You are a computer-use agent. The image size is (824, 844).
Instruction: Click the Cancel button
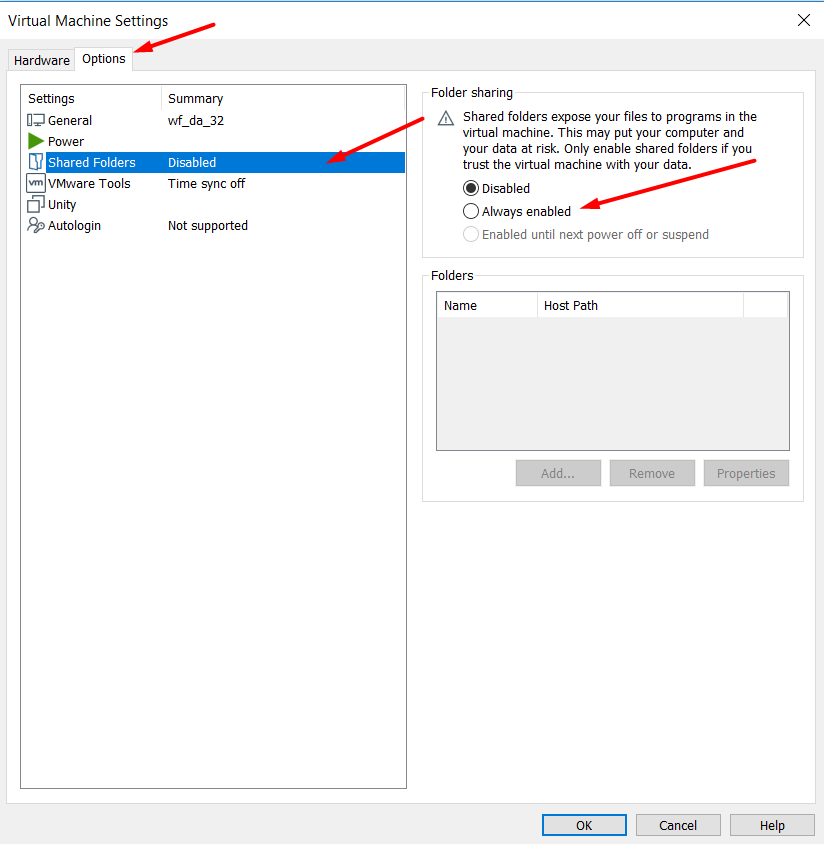(x=678, y=825)
